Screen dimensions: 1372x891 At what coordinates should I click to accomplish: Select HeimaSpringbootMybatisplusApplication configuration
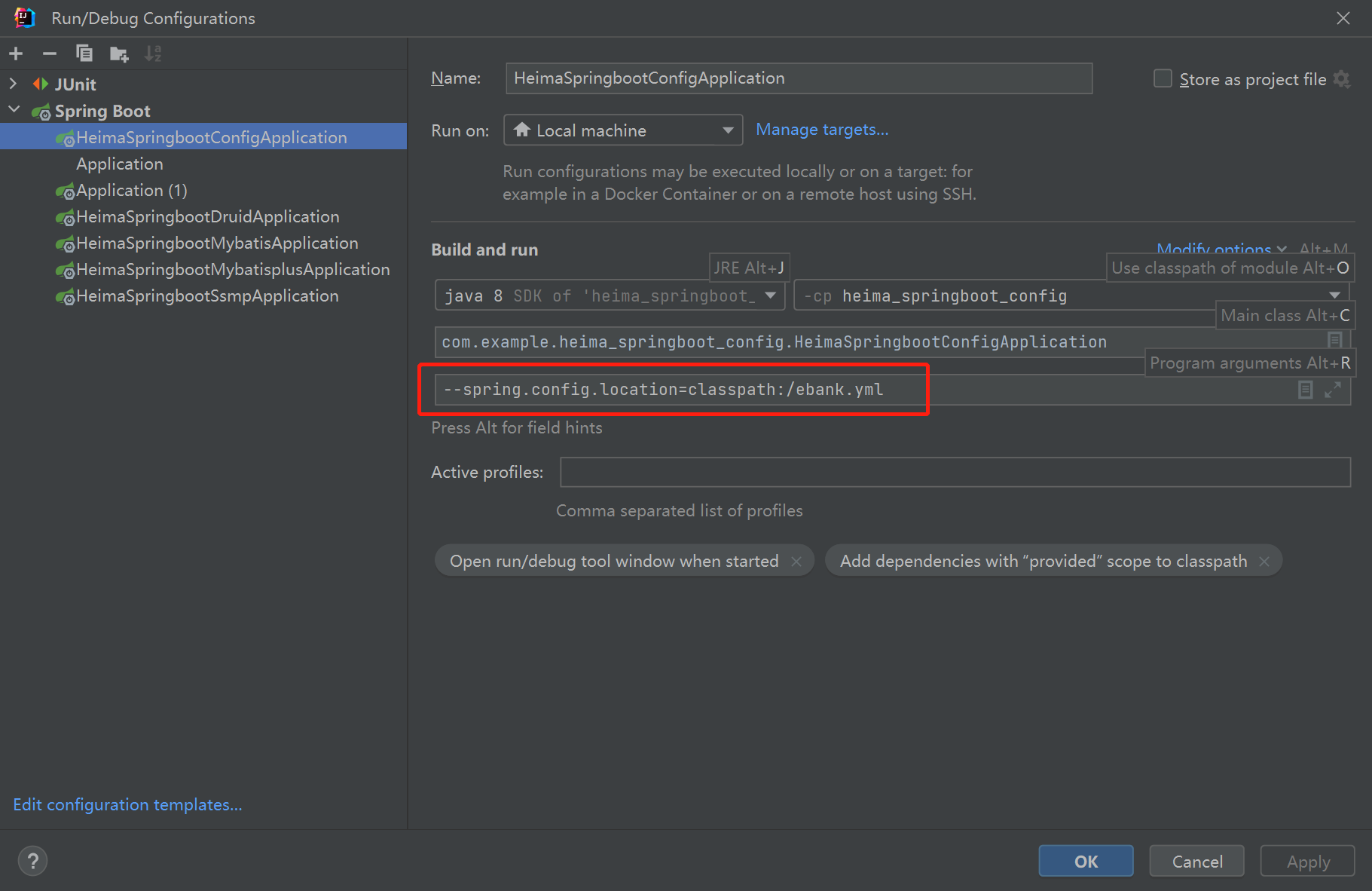click(x=232, y=270)
